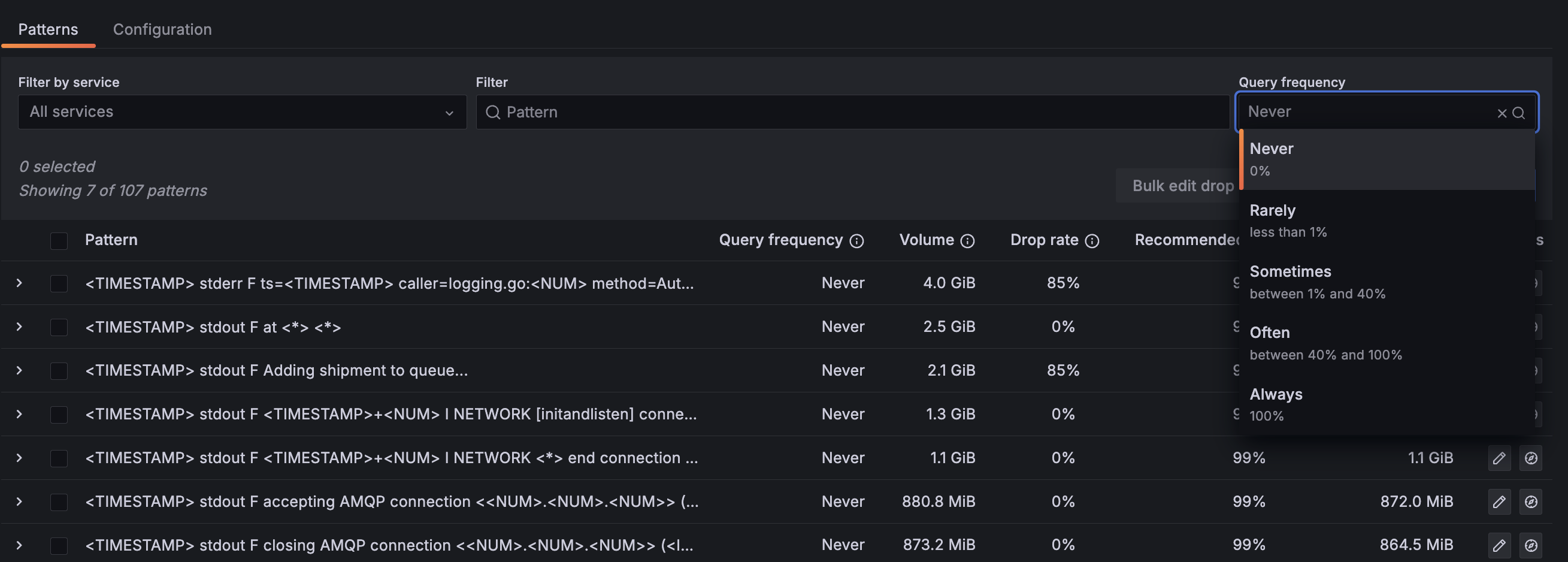The image size is (1568, 562).
Task: Select checkbox for 'stdout F at <*> <*>' pattern
Action: click(59, 327)
